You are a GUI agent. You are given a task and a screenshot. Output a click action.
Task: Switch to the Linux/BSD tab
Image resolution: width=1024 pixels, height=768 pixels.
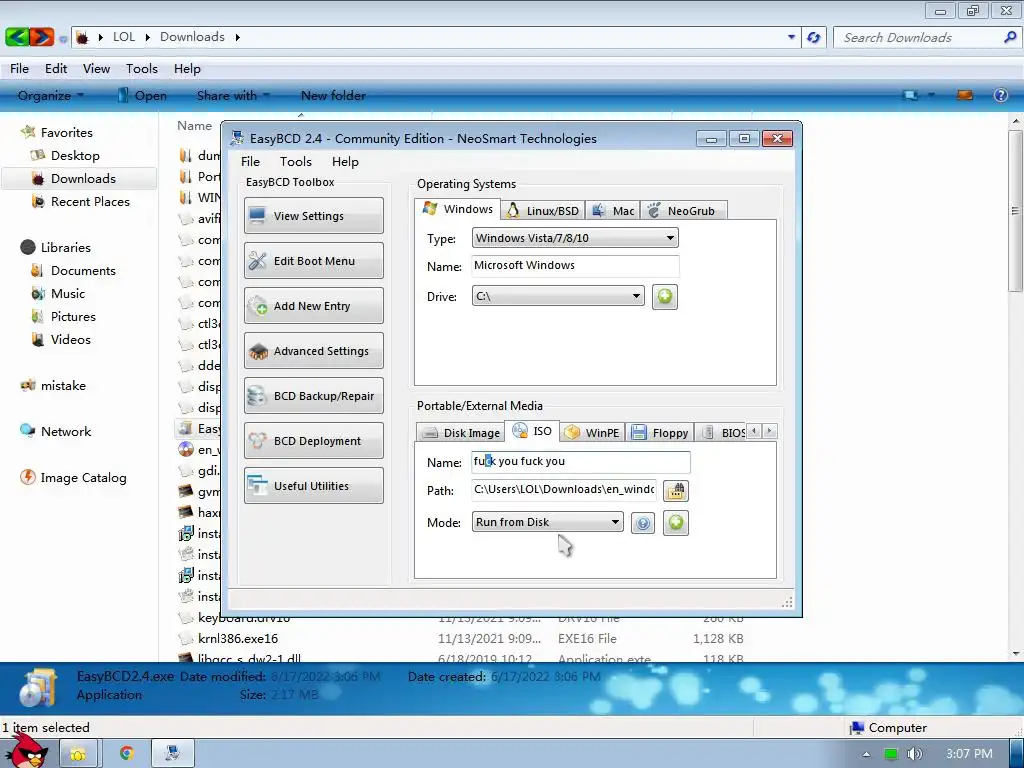pyautogui.click(x=543, y=210)
